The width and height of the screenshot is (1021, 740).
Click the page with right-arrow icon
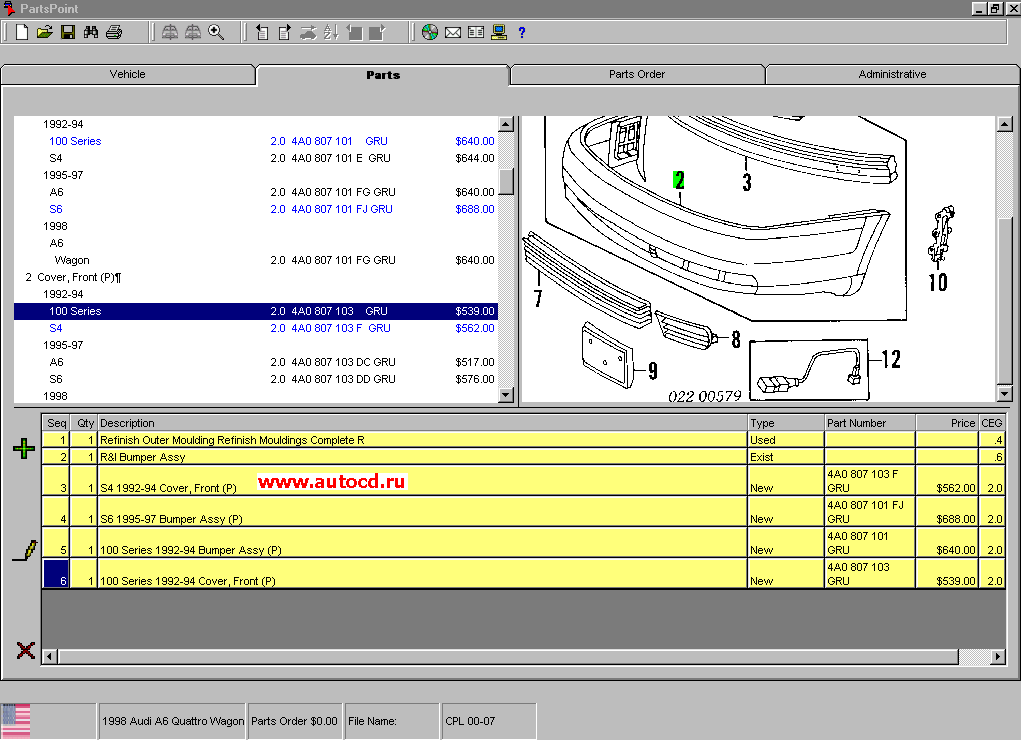(285, 32)
